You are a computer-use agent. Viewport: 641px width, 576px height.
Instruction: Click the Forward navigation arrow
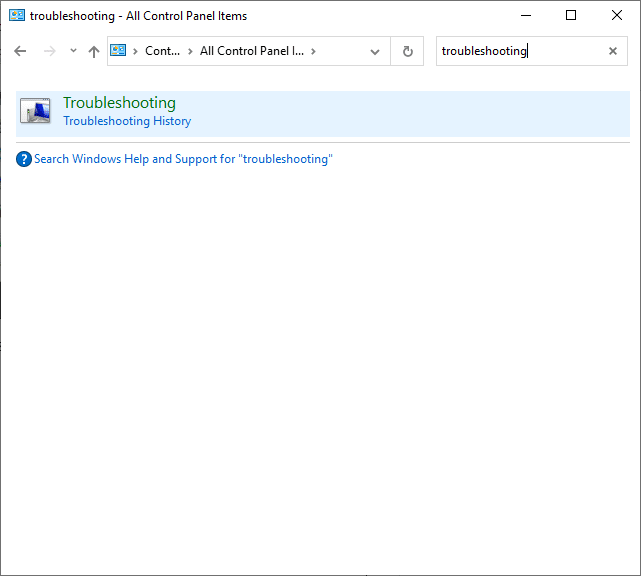pos(49,51)
